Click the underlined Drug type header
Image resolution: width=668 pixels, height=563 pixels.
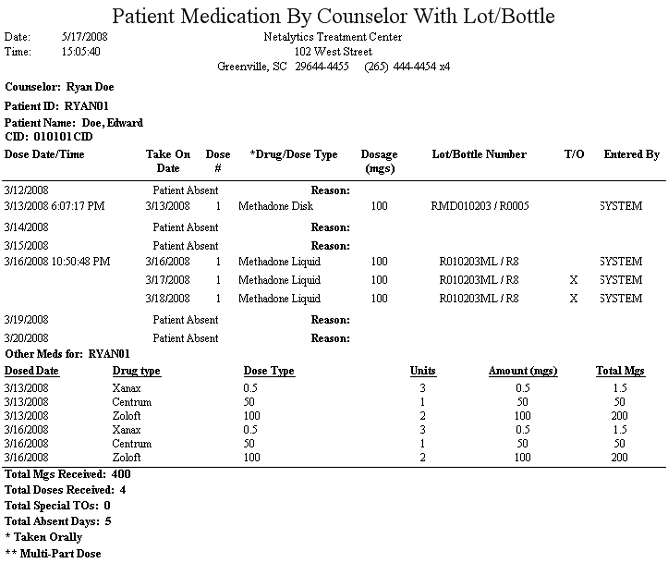[136, 371]
